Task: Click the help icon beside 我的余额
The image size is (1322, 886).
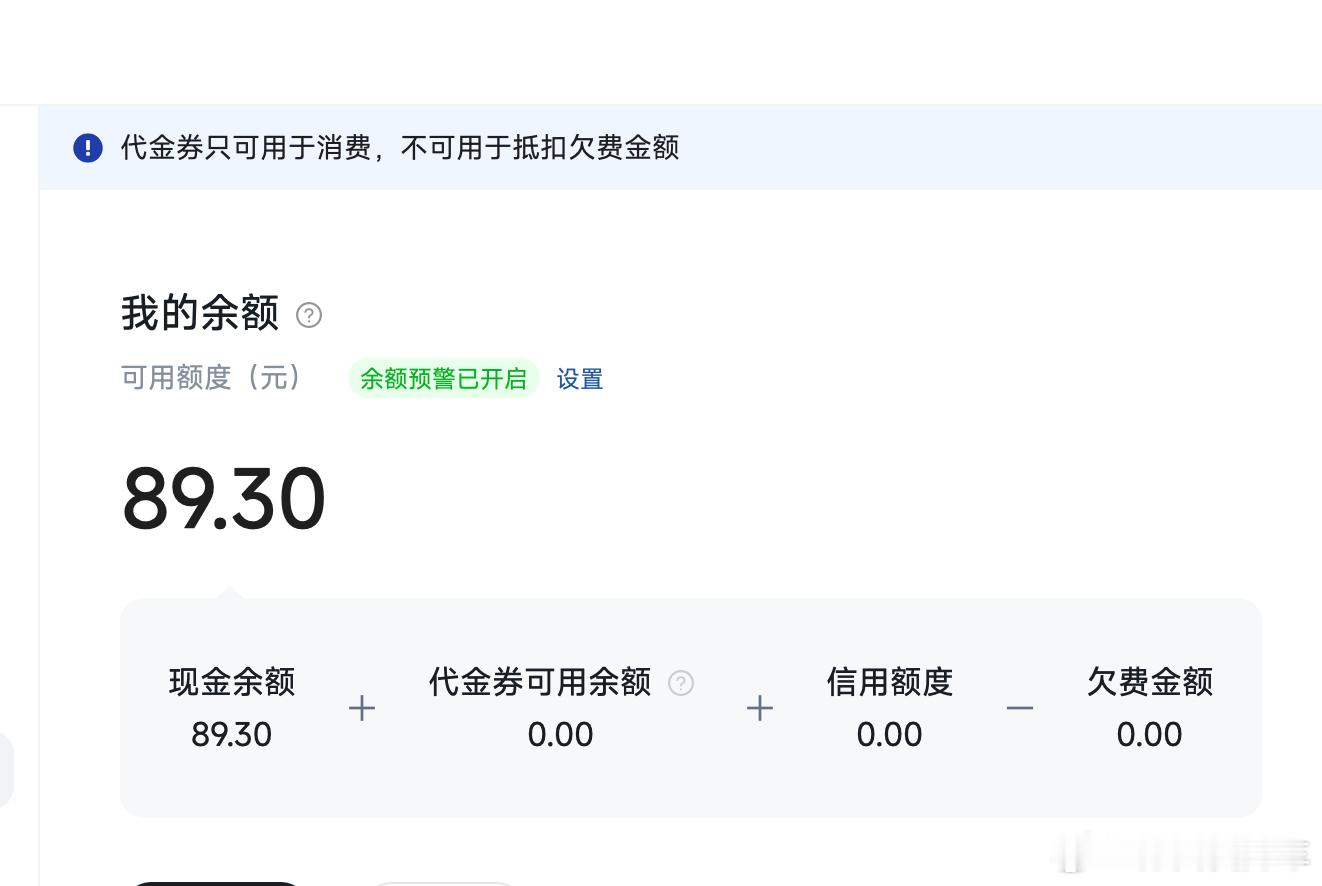Action: [x=309, y=316]
